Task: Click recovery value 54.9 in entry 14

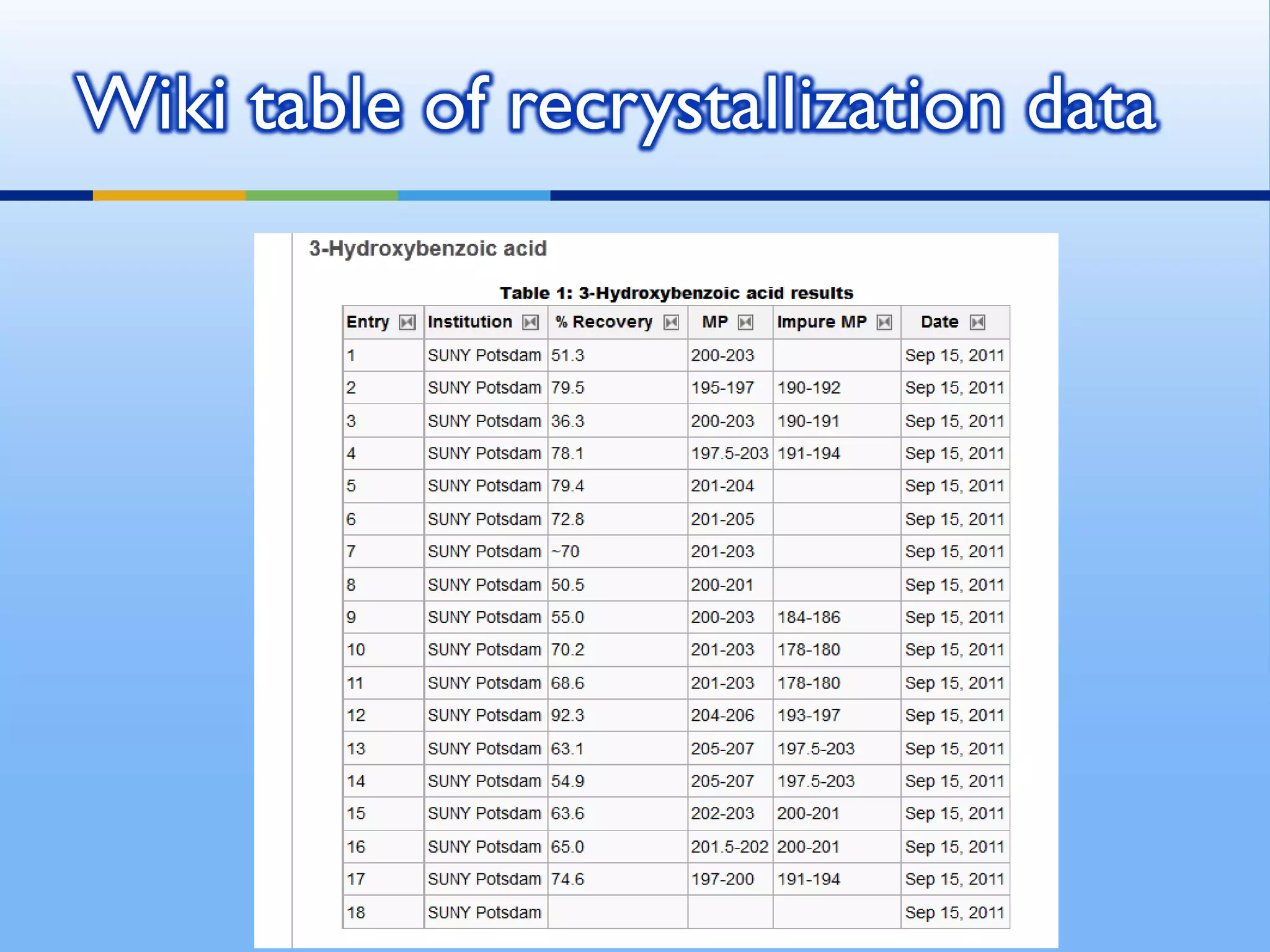Action: (567, 781)
